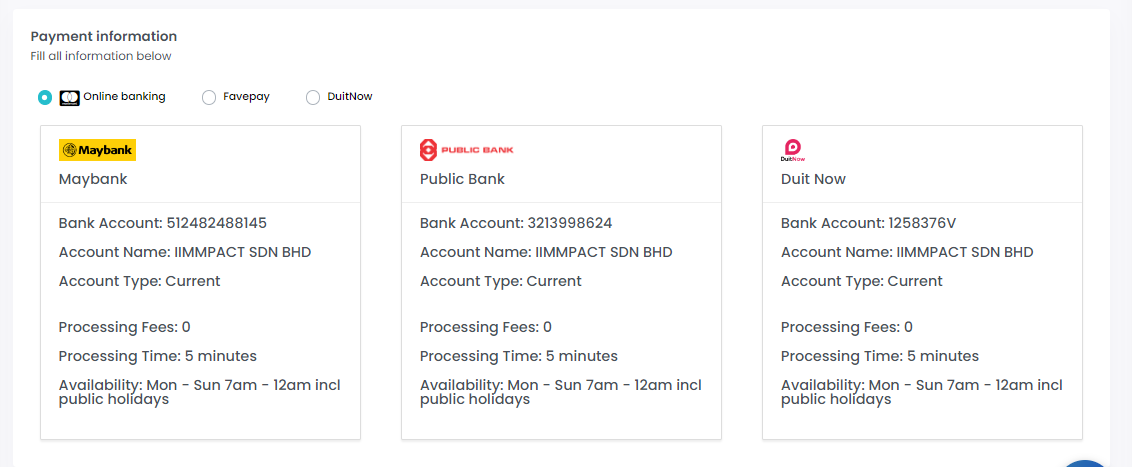
Task: Select the Public Bank card title
Action: point(462,179)
